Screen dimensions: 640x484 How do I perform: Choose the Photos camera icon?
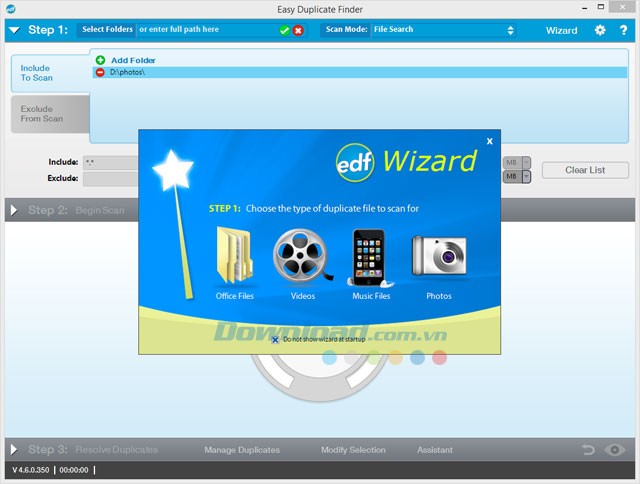pos(438,257)
